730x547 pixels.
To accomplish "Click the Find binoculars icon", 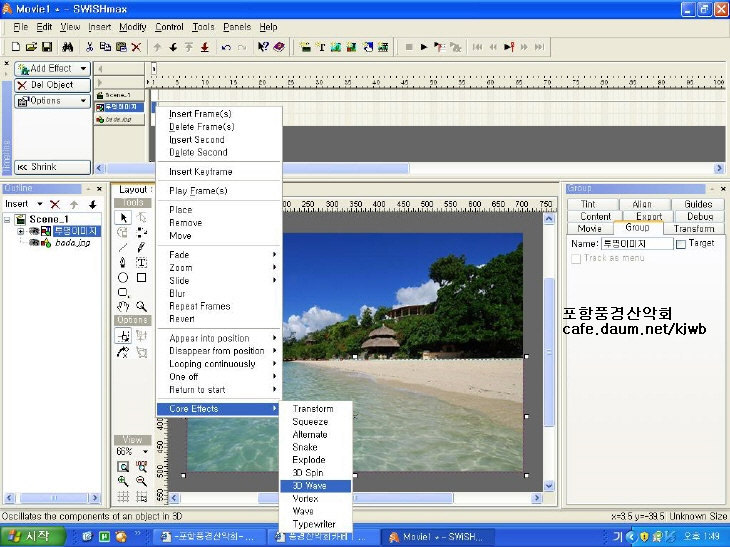I will pos(68,47).
